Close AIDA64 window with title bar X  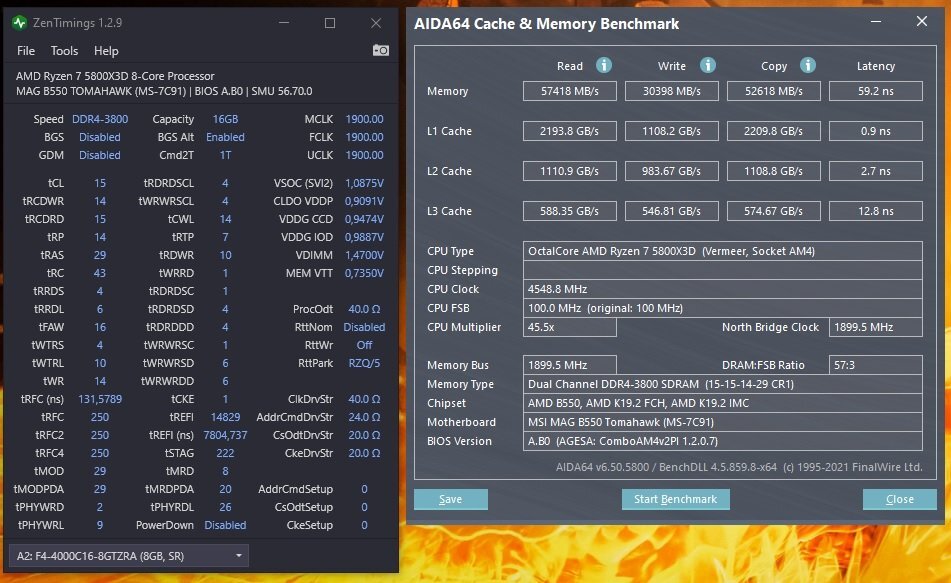922,22
